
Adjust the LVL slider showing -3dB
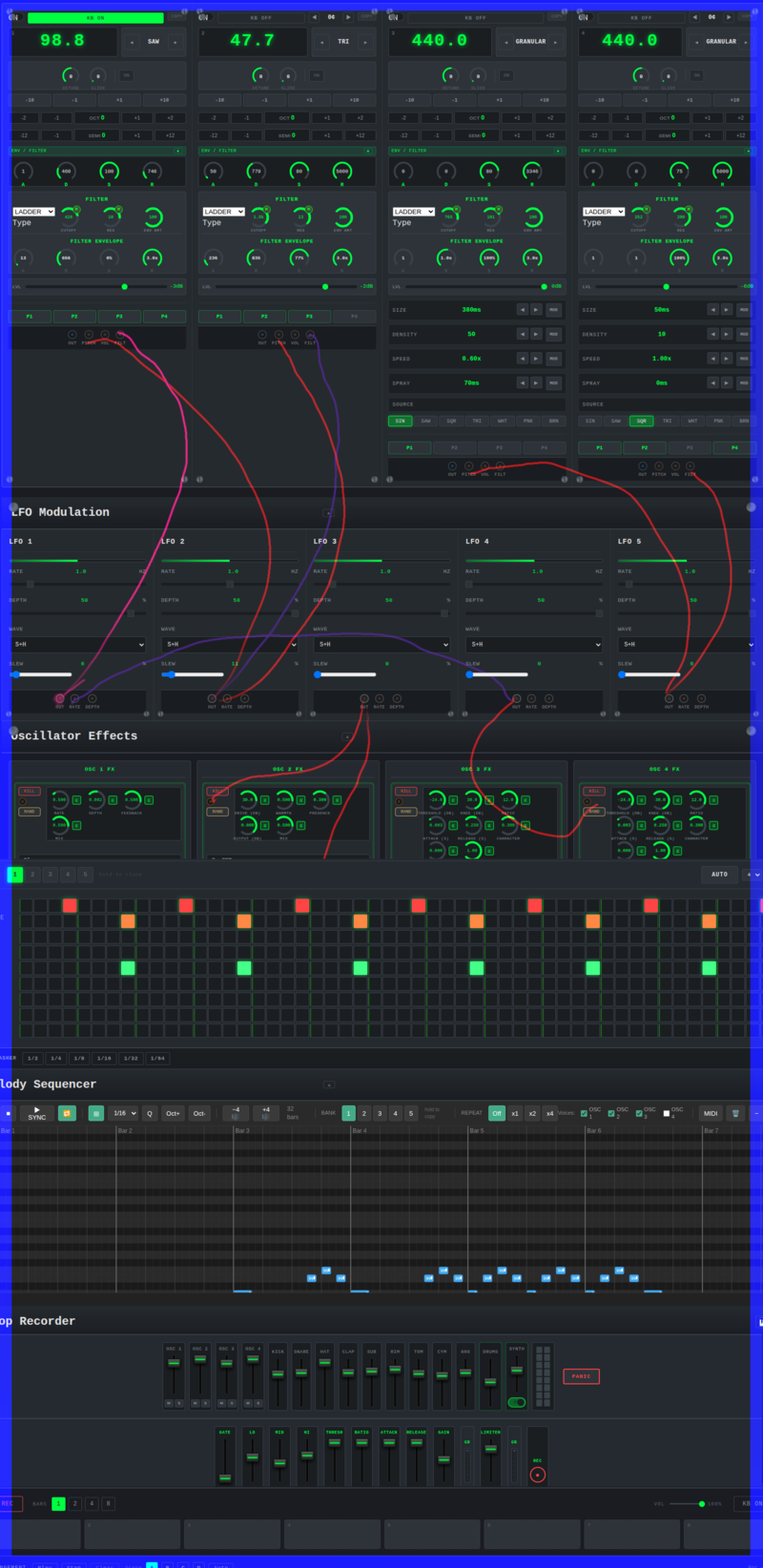pyautogui.click(x=93, y=286)
